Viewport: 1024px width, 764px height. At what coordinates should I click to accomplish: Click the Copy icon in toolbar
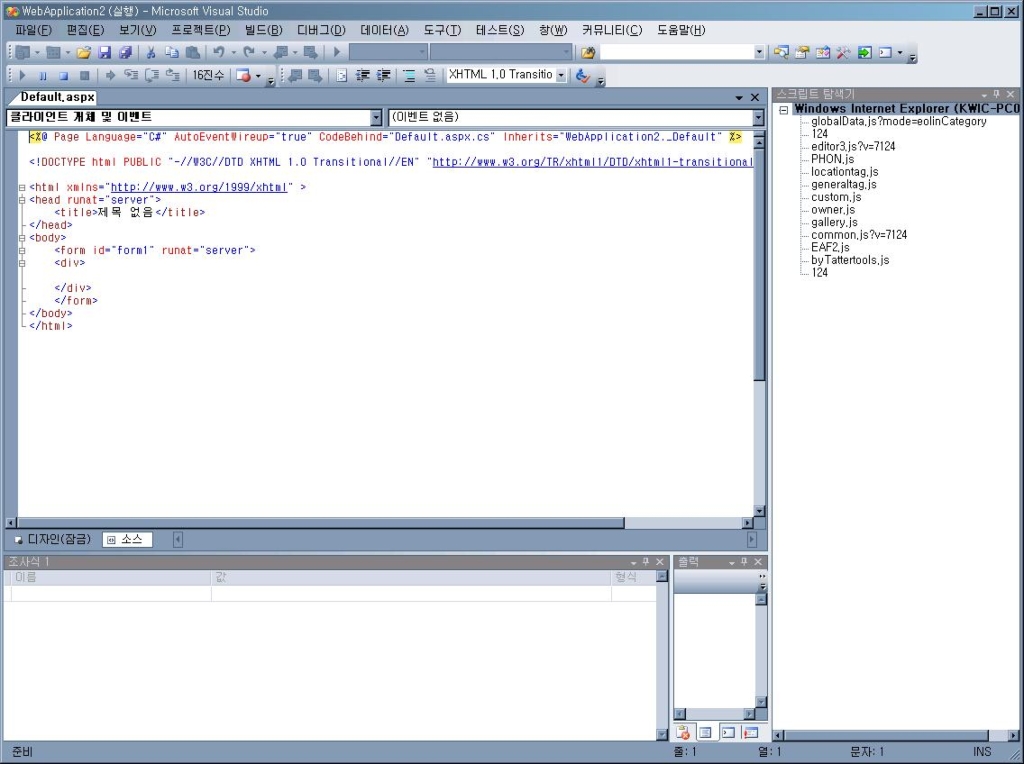tap(172, 52)
